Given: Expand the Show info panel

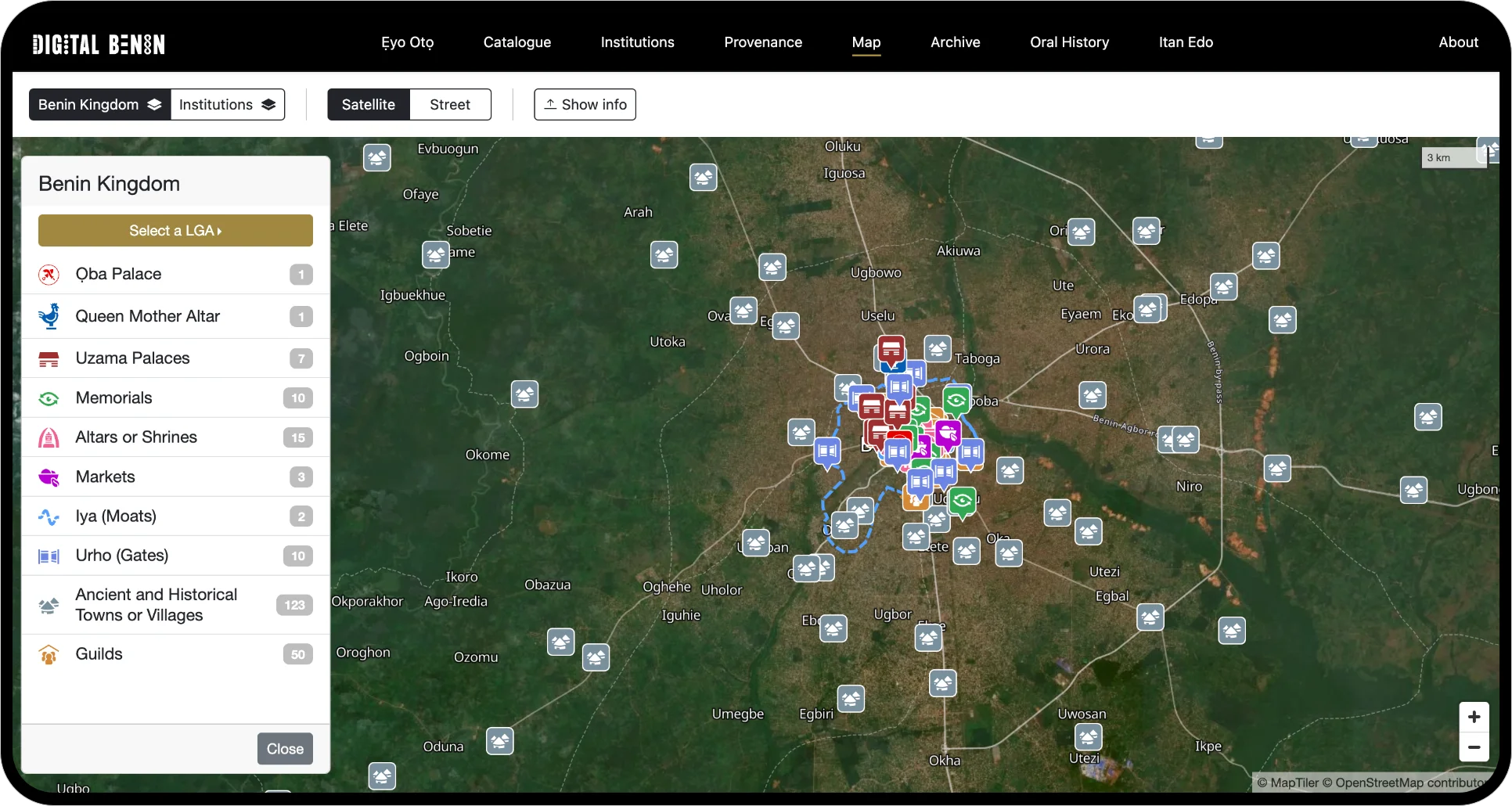Looking at the screenshot, I should point(585,105).
